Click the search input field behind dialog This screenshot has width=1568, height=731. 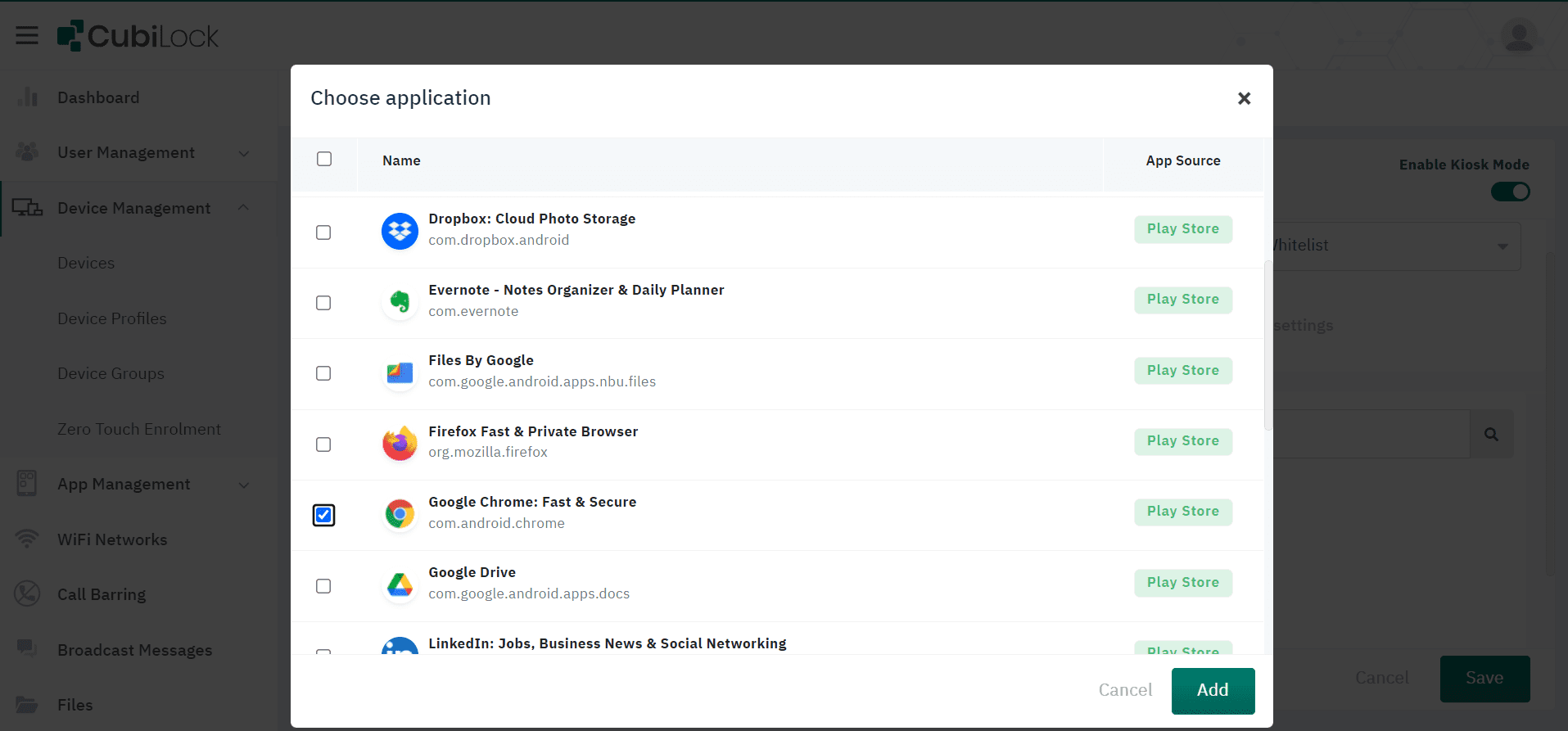click(1371, 435)
